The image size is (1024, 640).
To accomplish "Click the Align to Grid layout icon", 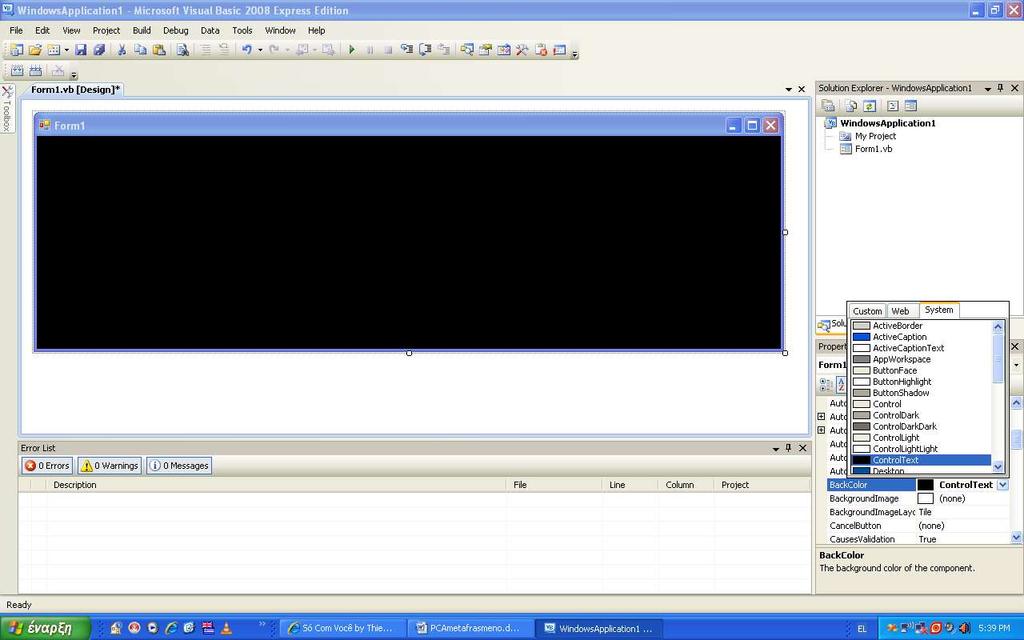I will (17, 71).
